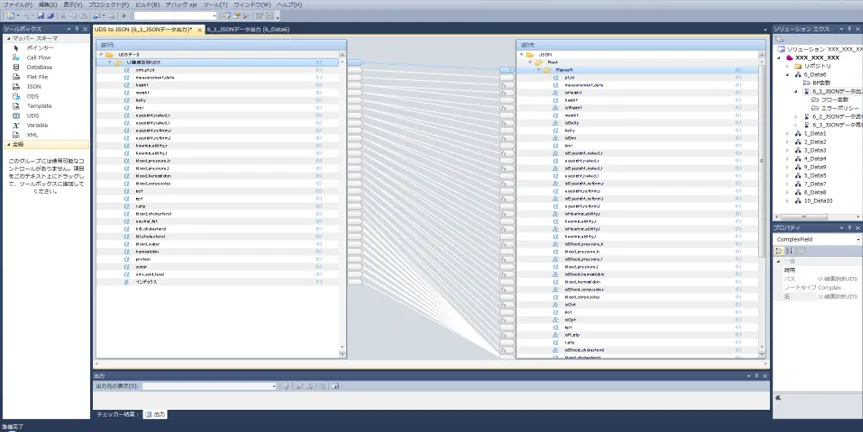Click the Save icon in toolbar
Image resolution: width=863 pixels, height=432 pixels.
tap(40, 16)
